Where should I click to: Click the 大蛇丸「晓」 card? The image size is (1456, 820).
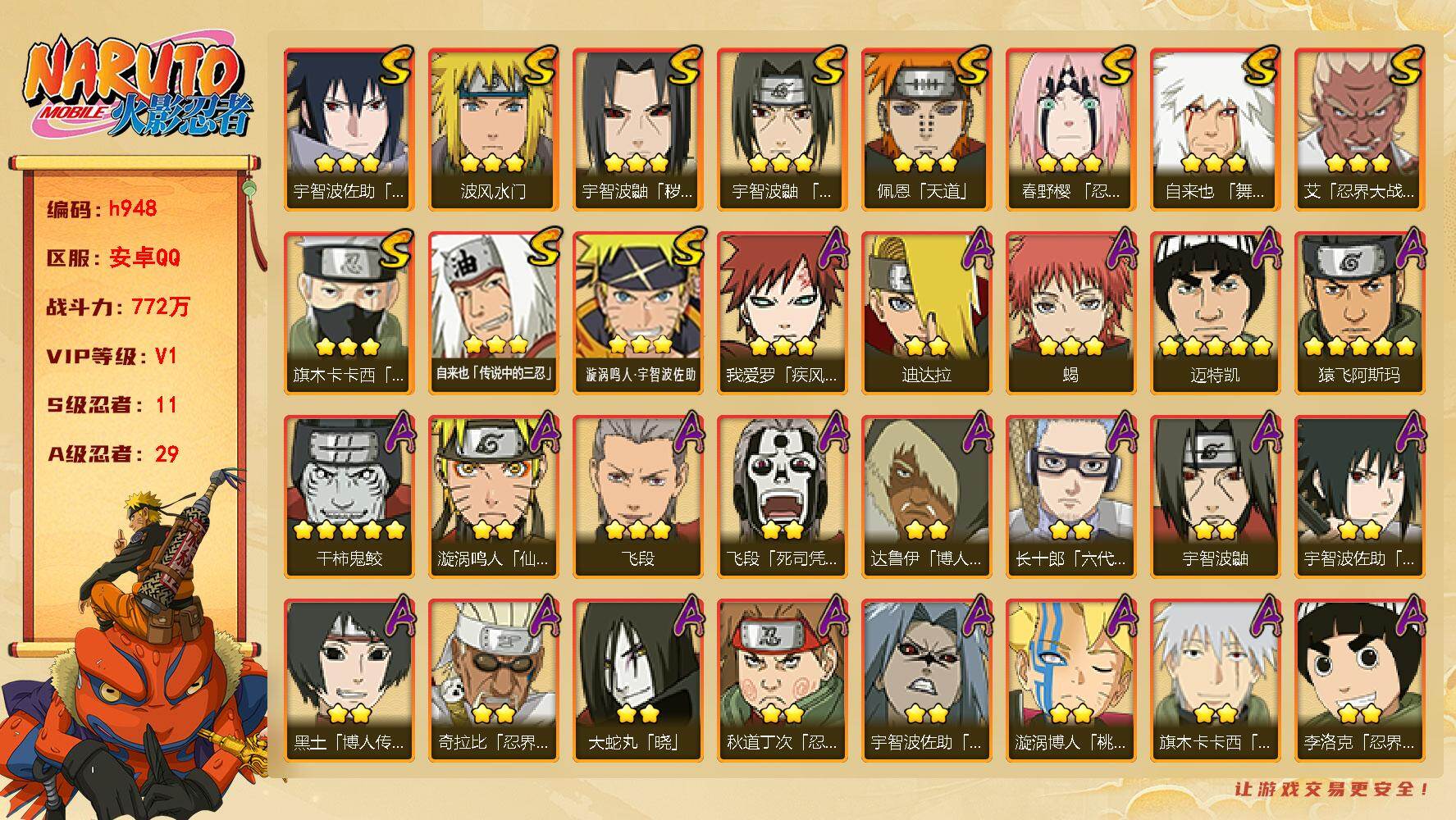click(x=637, y=681)
